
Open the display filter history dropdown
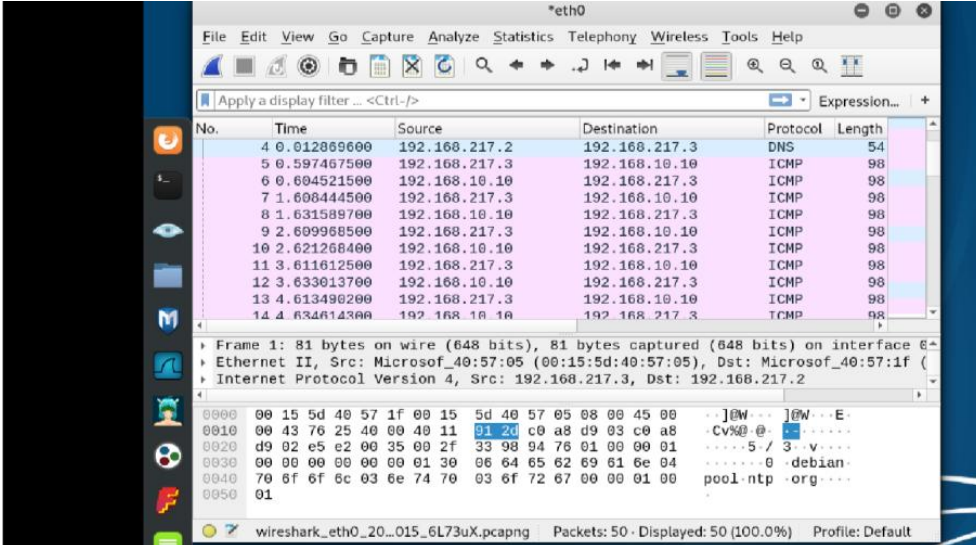click(803, 101)
